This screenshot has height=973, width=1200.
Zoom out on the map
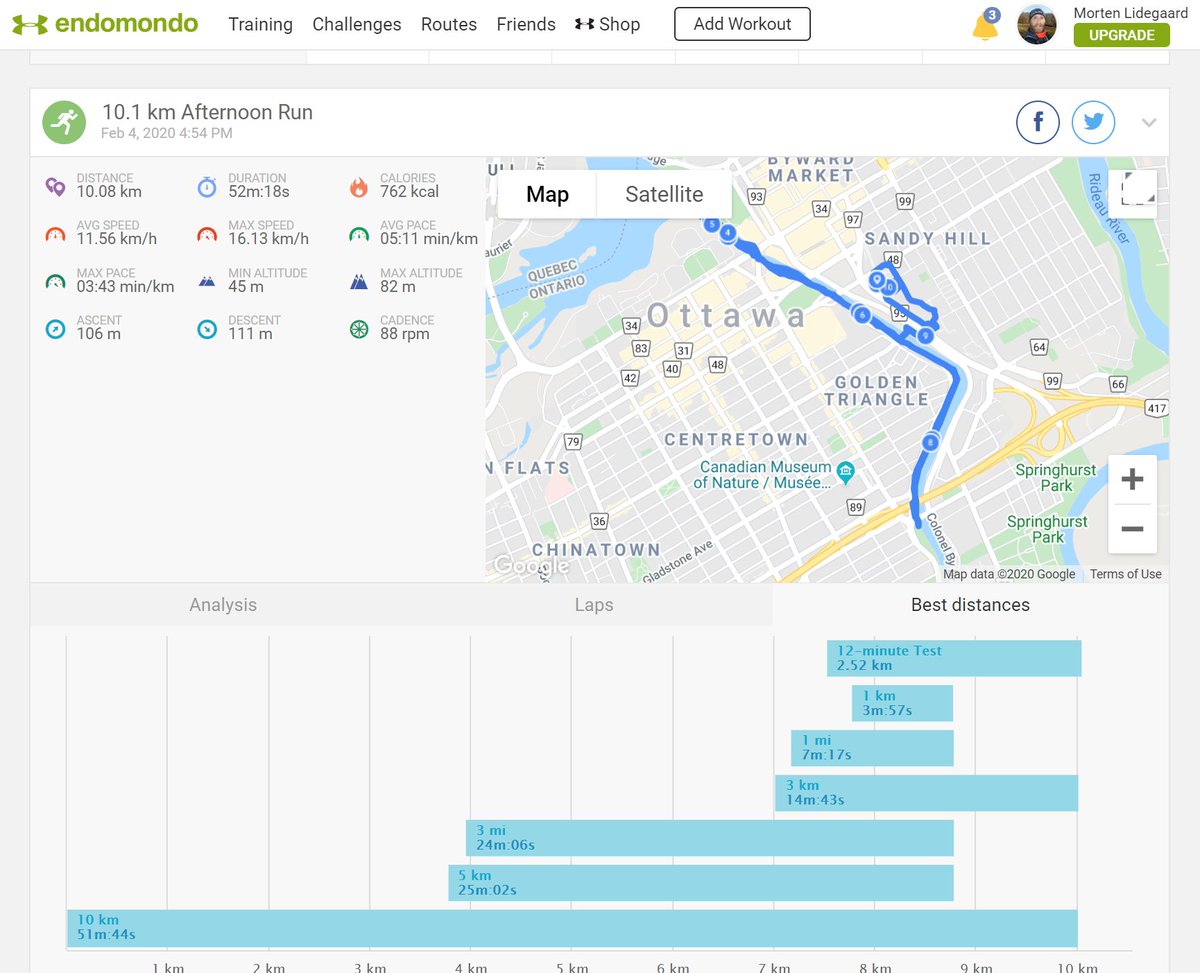(x=1132, y=528)
